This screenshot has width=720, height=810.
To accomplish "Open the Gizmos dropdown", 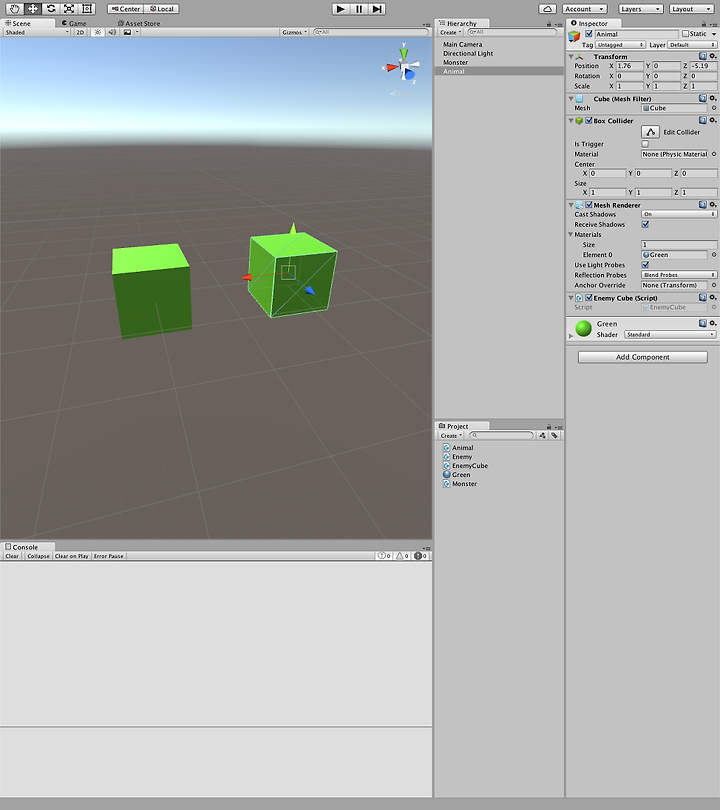I will (x=295, y=32).
